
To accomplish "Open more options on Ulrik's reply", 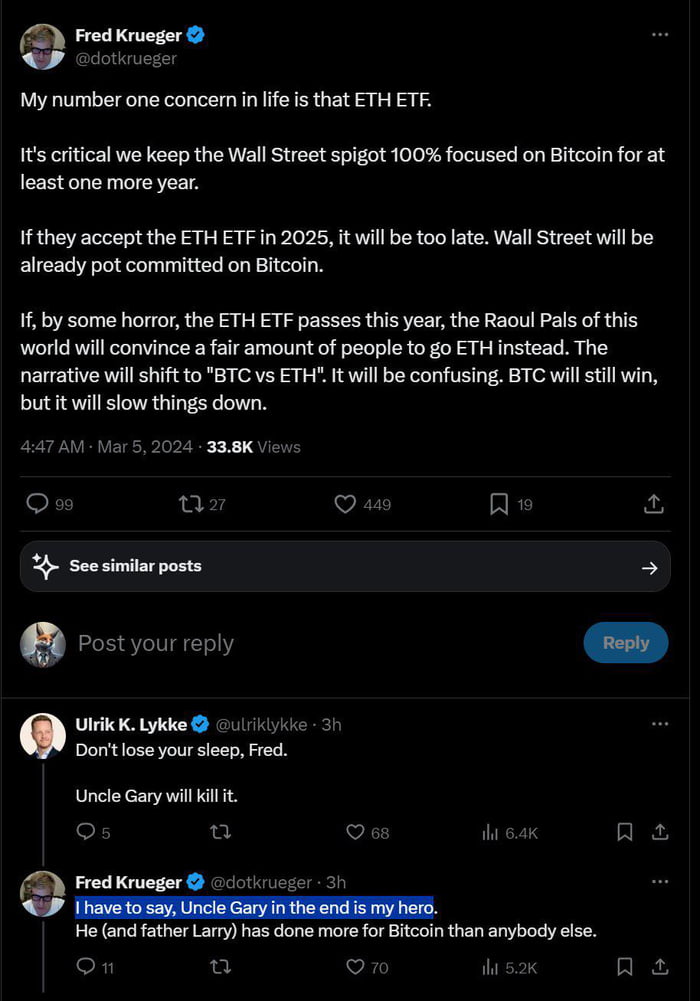I will click(x=659, y=722).
